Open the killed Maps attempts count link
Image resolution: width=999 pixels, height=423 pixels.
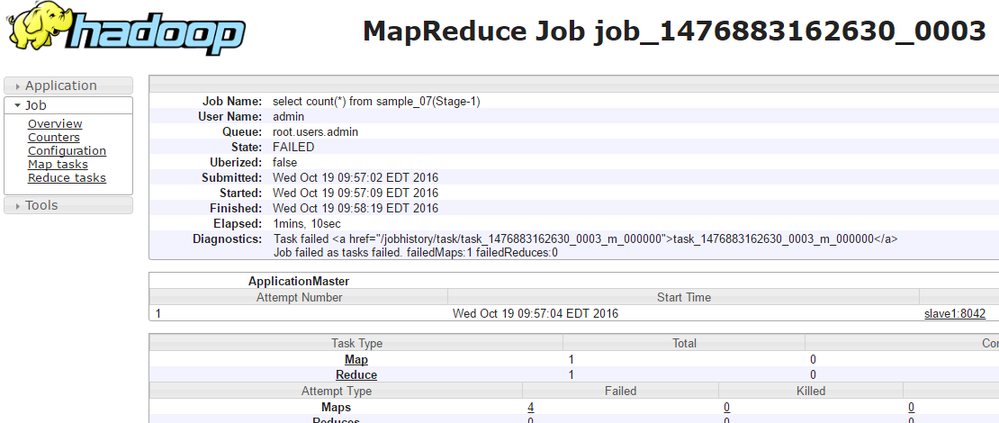pyautogui.click(x=727, y=407)
